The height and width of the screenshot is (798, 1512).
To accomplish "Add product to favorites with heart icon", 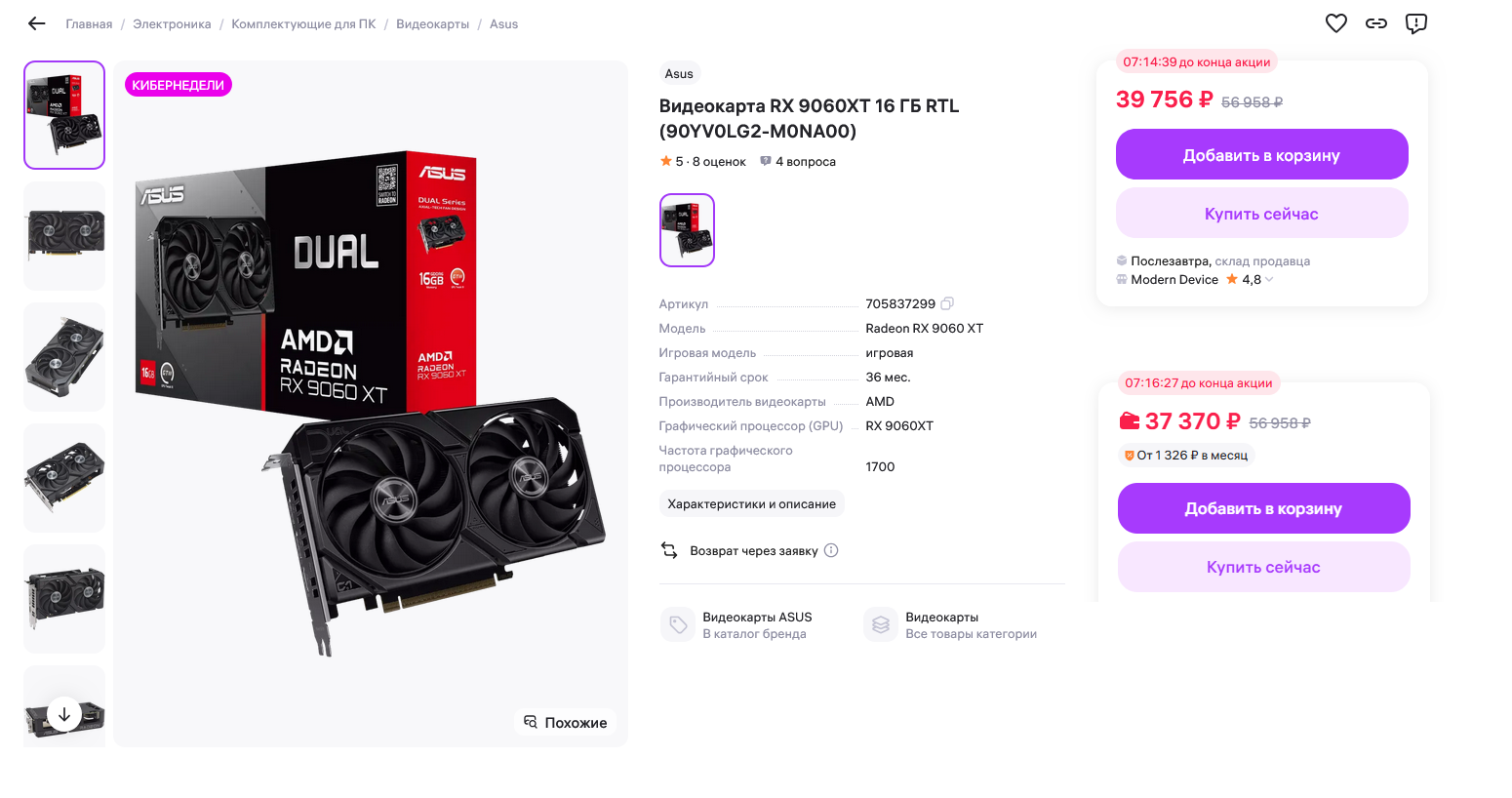I will click(x=1336, y=23).
